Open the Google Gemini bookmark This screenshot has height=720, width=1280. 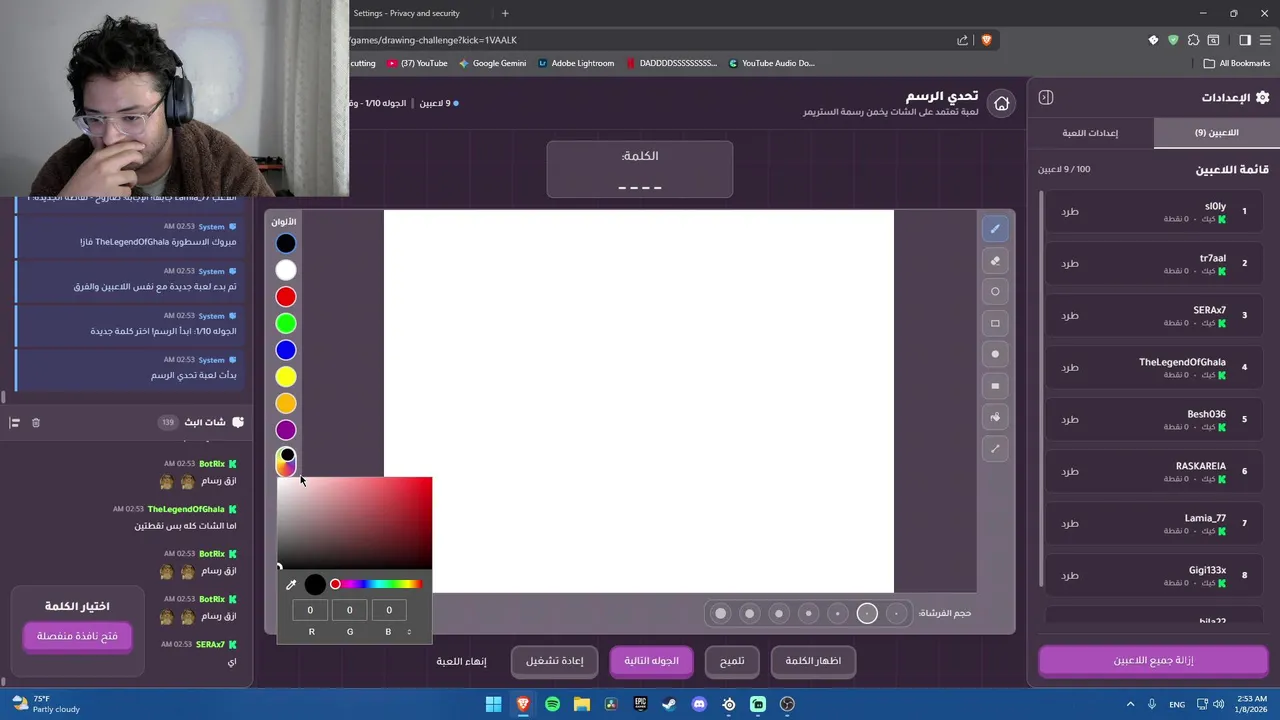[492, 63]
